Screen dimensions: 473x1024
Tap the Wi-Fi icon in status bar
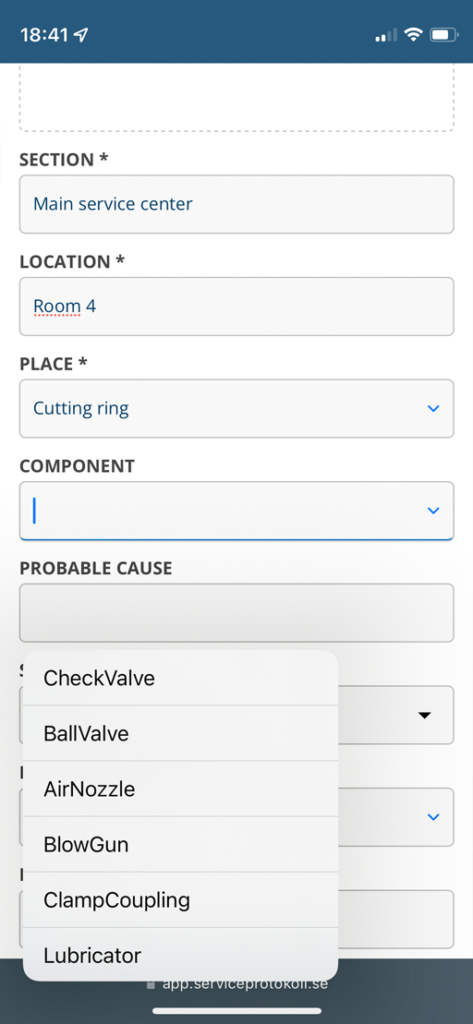413,35
